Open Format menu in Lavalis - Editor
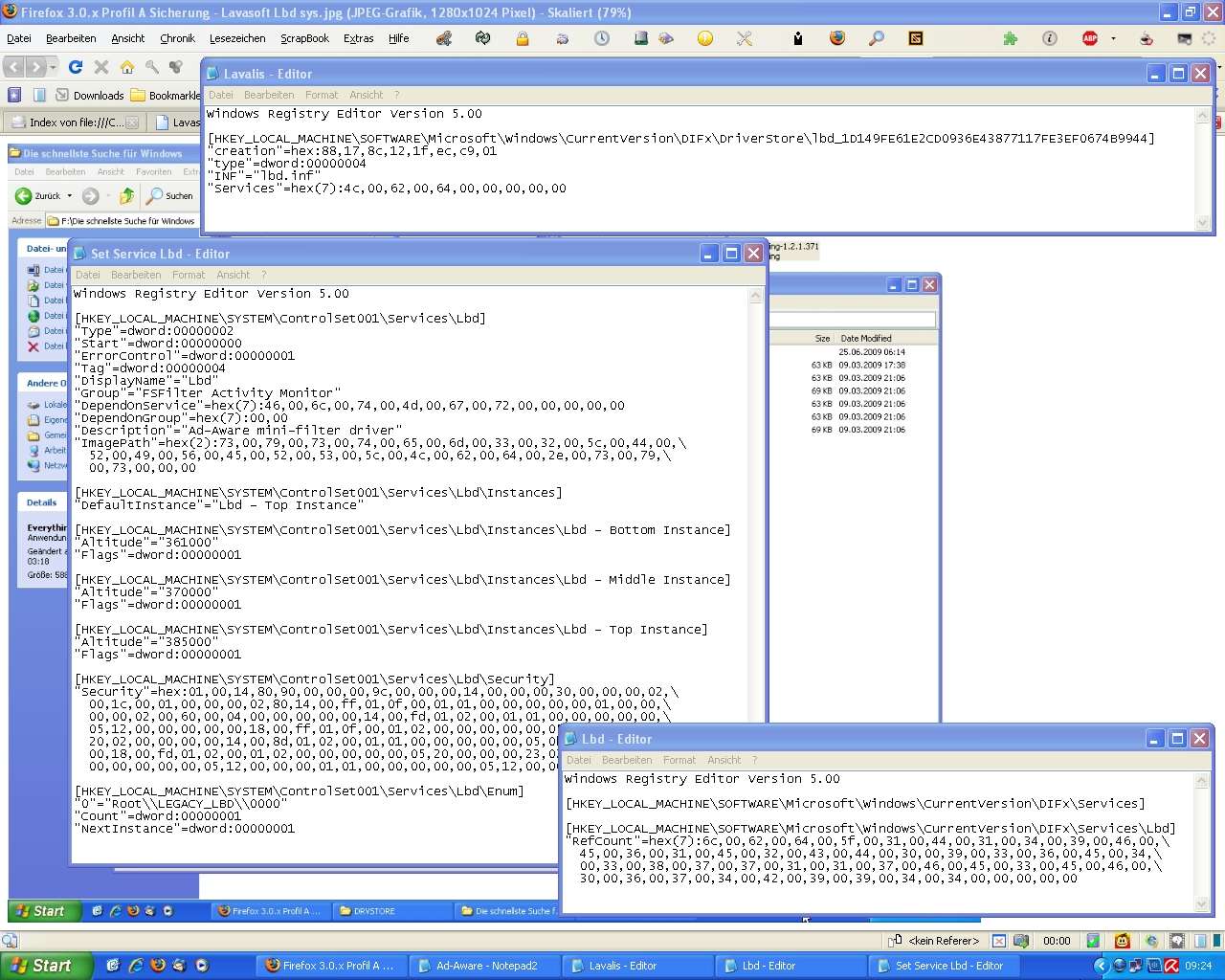 322,95
